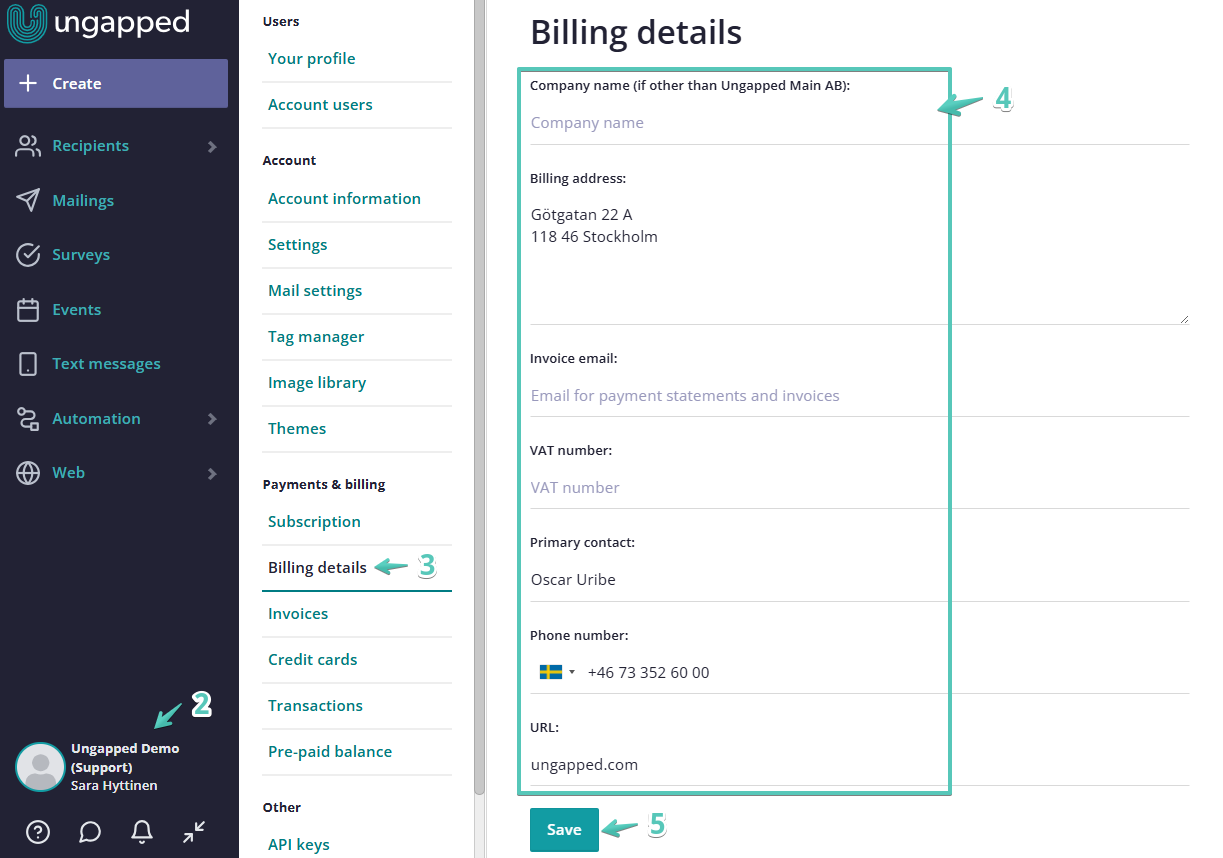Expand the Web submenu arrow
Image resolution: width=1223 pixels, height=858 pixels.
212,473
